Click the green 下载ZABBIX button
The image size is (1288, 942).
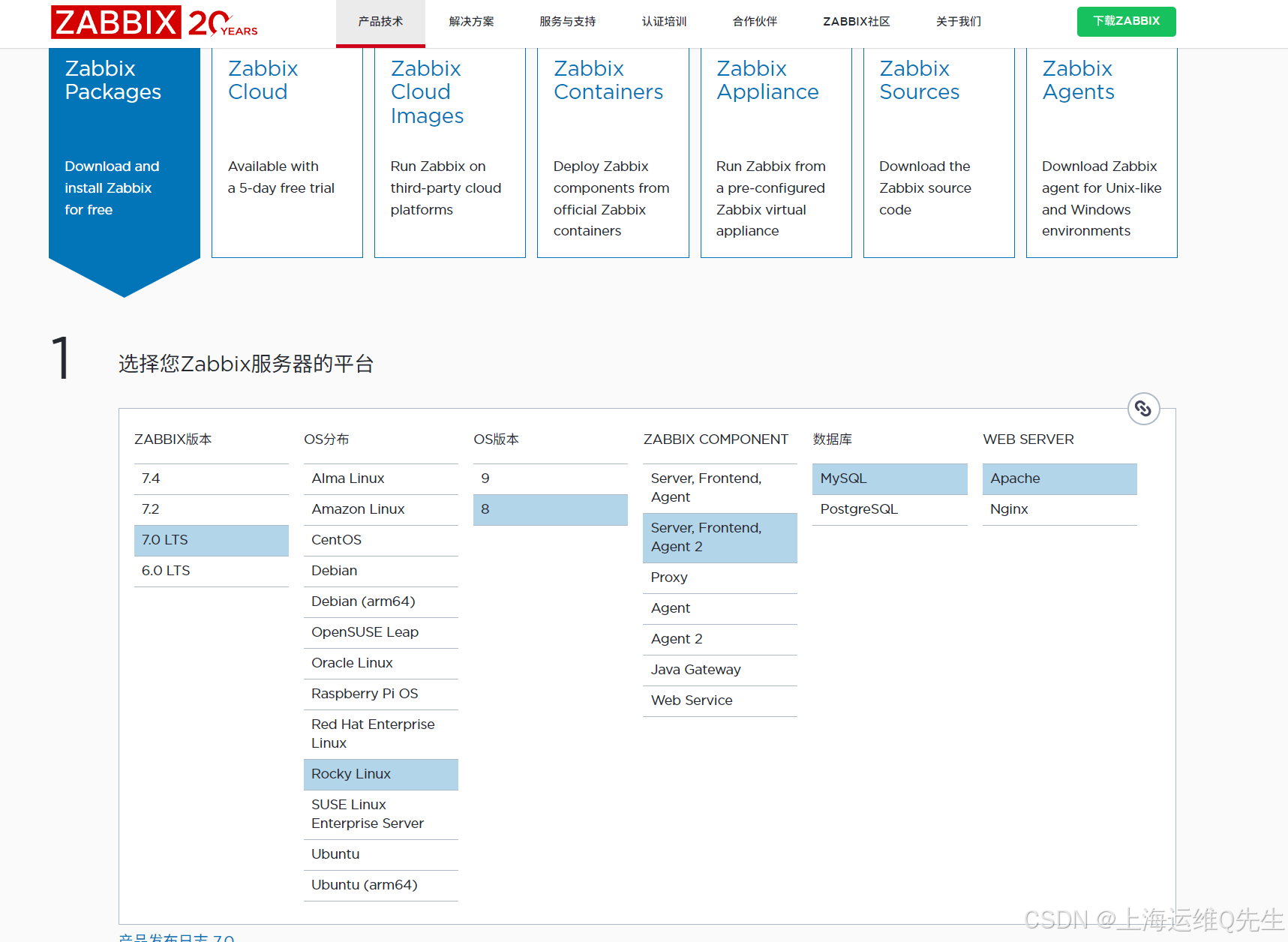1126,22
